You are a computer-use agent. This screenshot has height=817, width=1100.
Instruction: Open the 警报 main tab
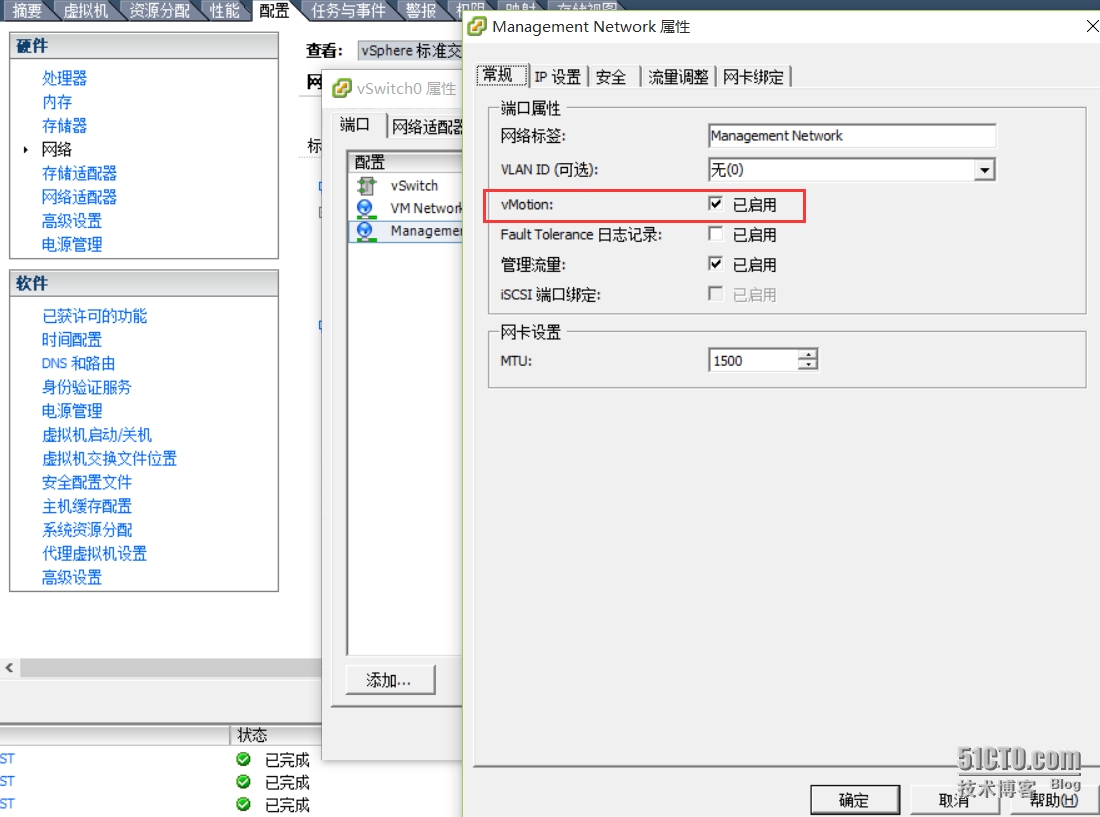click(x=421, y=11)
